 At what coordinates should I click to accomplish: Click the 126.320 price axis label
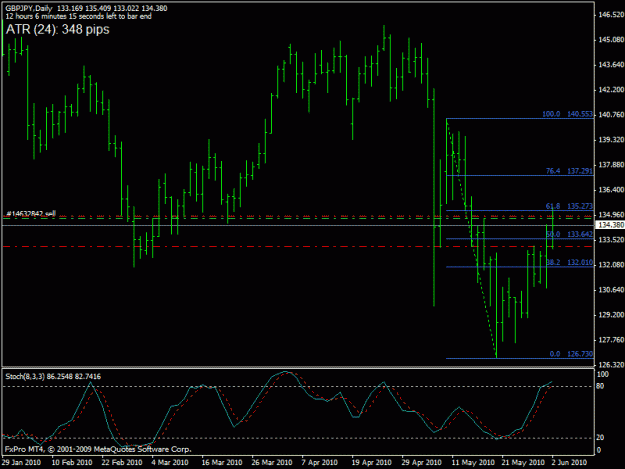tap(611, 365)
